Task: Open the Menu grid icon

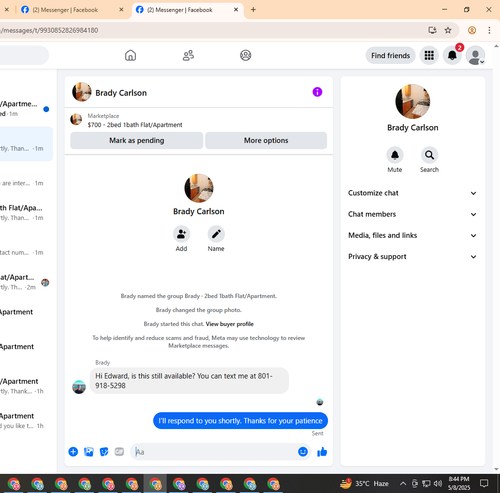Action: click(x=429, y=55)
